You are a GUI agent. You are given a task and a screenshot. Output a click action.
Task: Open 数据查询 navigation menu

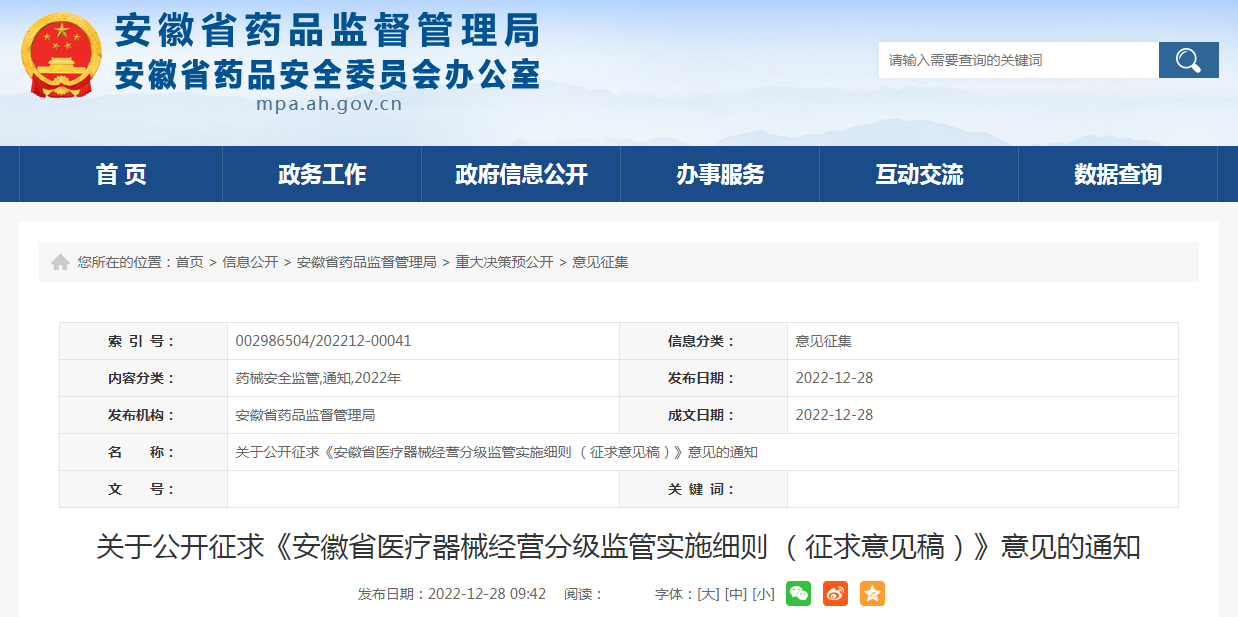[x=1118, y=174]
